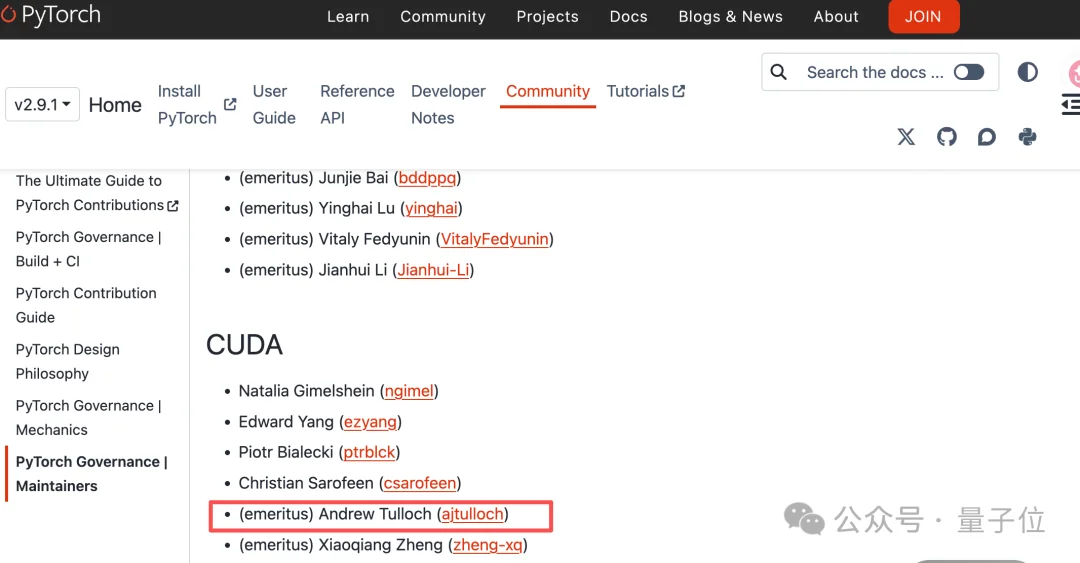The height and width of the screenshot is (563, 1080).
Task: Open the ajtulloch profile link
Action: tap(472, 514)
